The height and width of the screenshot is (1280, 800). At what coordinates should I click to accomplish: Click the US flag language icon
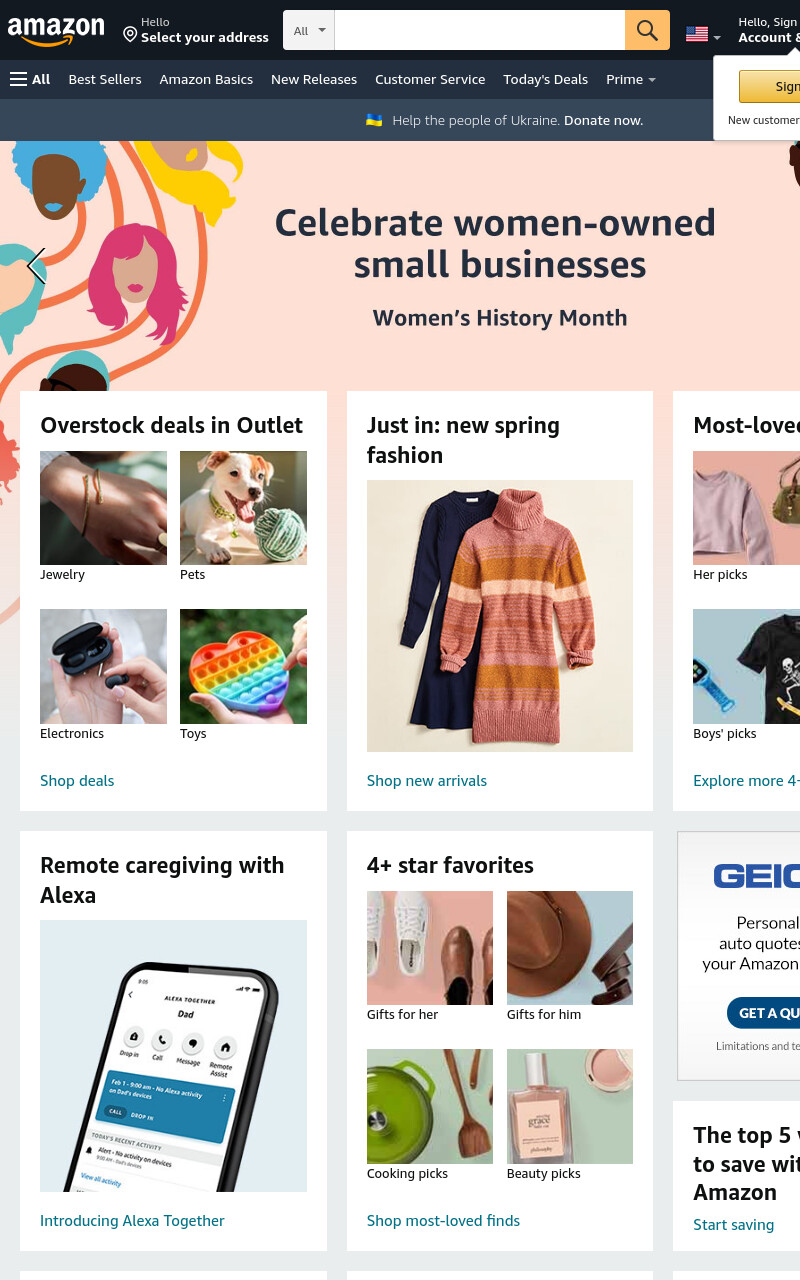pyautogui.click(x=697, y=35)
